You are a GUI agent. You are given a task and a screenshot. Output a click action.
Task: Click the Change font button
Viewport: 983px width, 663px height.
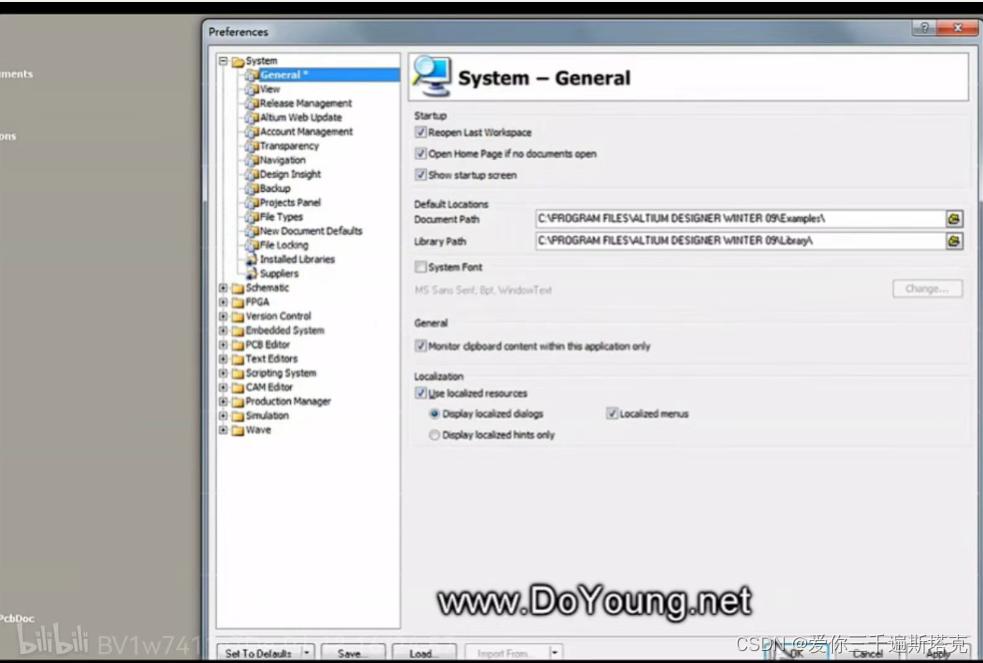point(927,289)
